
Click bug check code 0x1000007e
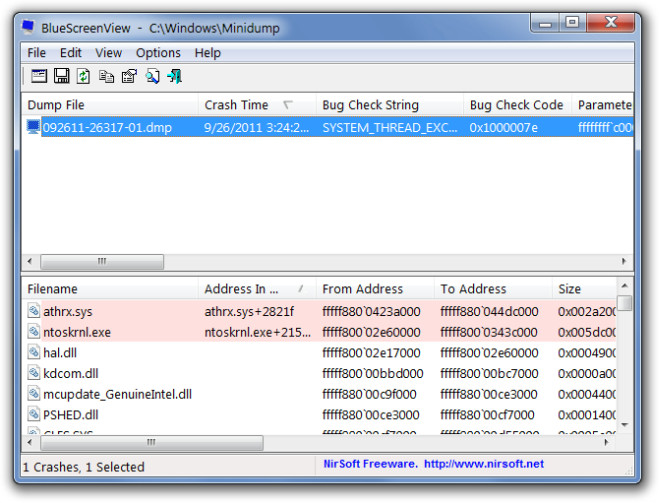pyautogui.click(x=503, y=127)
